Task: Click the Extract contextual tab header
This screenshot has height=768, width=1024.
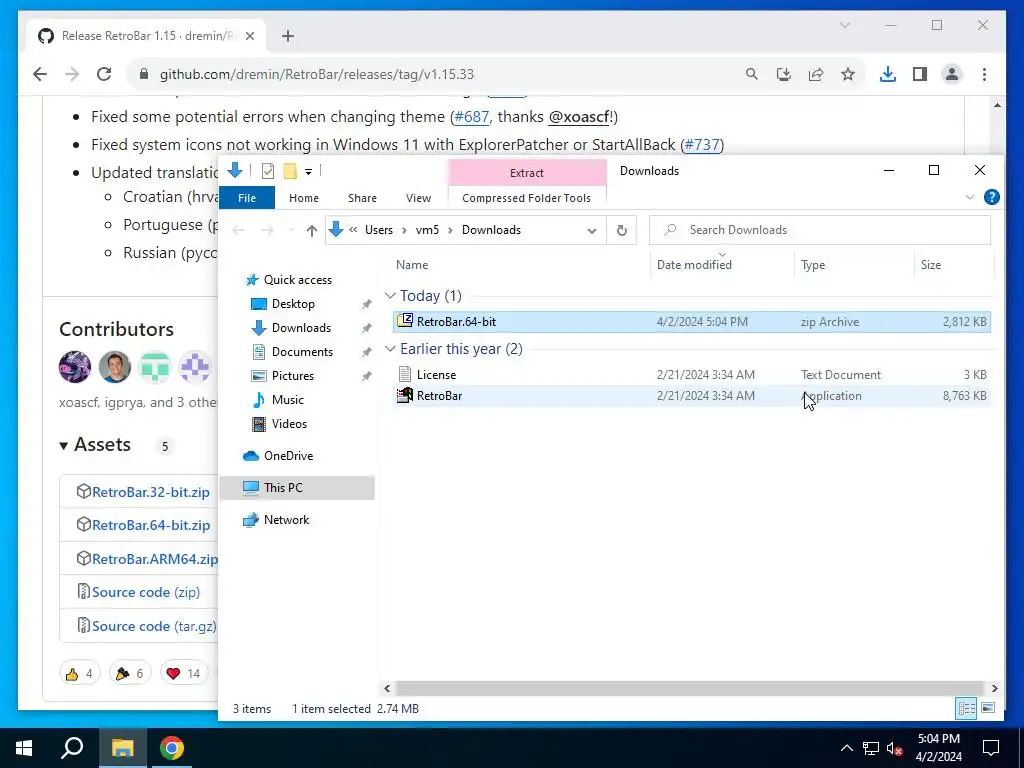Action: point(526,173)
